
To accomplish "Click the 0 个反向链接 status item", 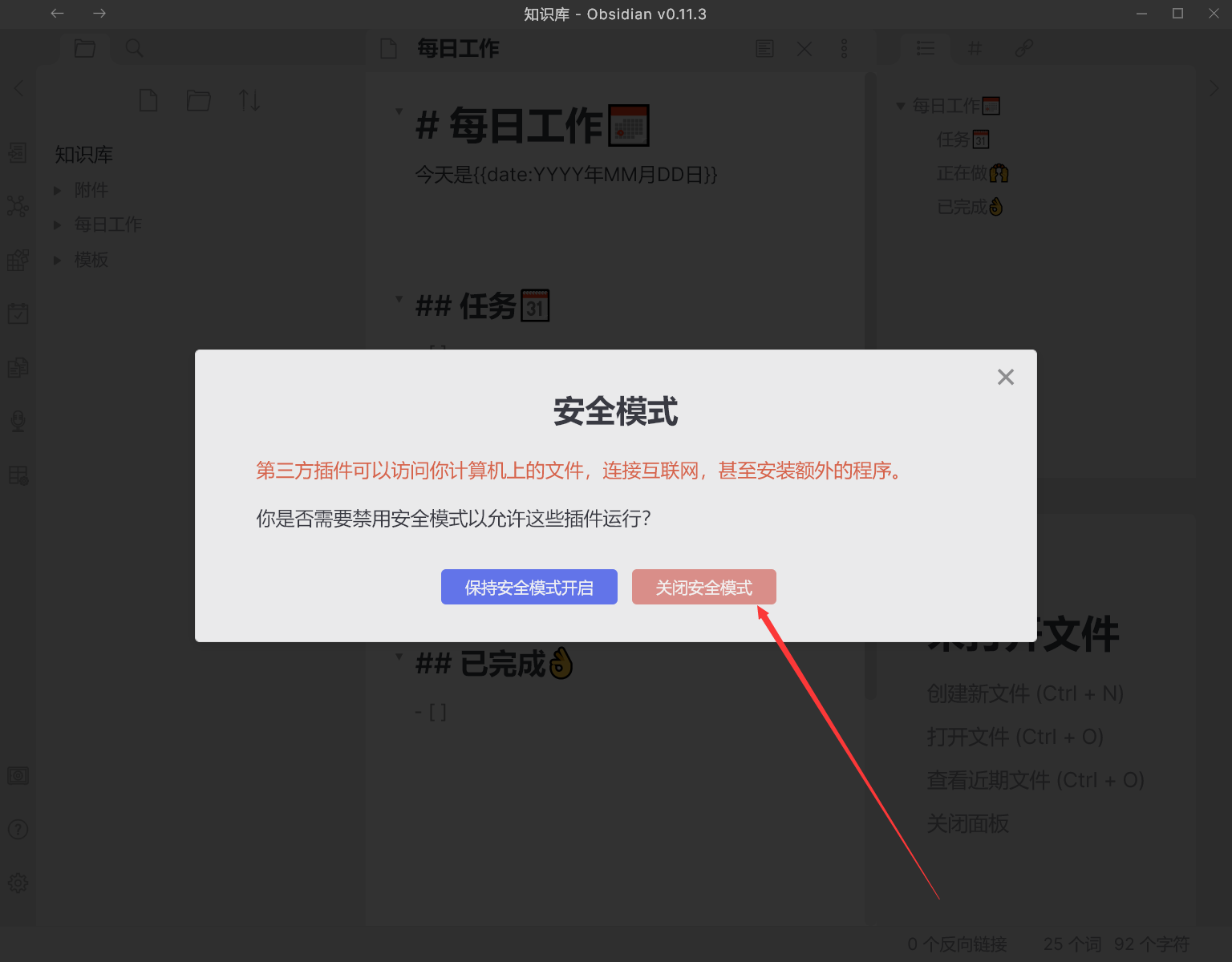I will (x=957, y=944).
